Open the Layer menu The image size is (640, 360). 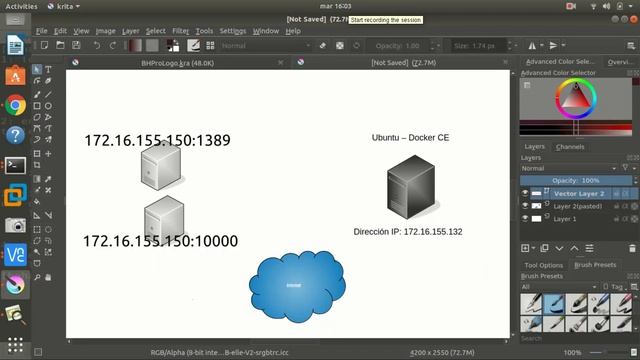[x=131, y=31]
